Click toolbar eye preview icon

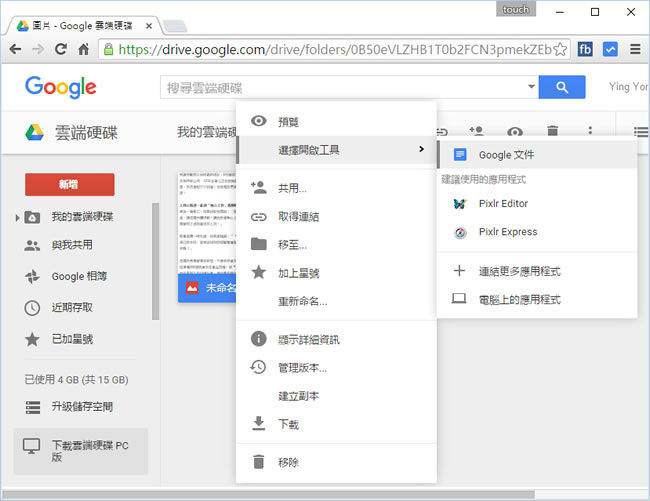[x=514, y=132]
